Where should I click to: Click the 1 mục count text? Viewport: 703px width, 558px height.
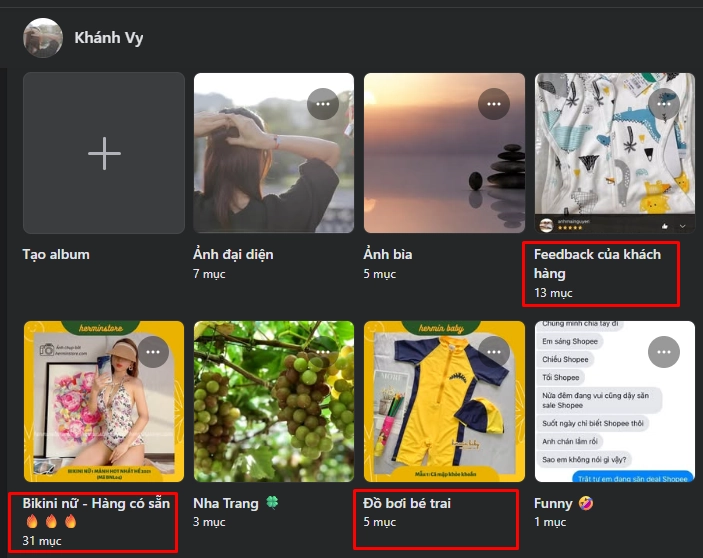tap(550, 522)
